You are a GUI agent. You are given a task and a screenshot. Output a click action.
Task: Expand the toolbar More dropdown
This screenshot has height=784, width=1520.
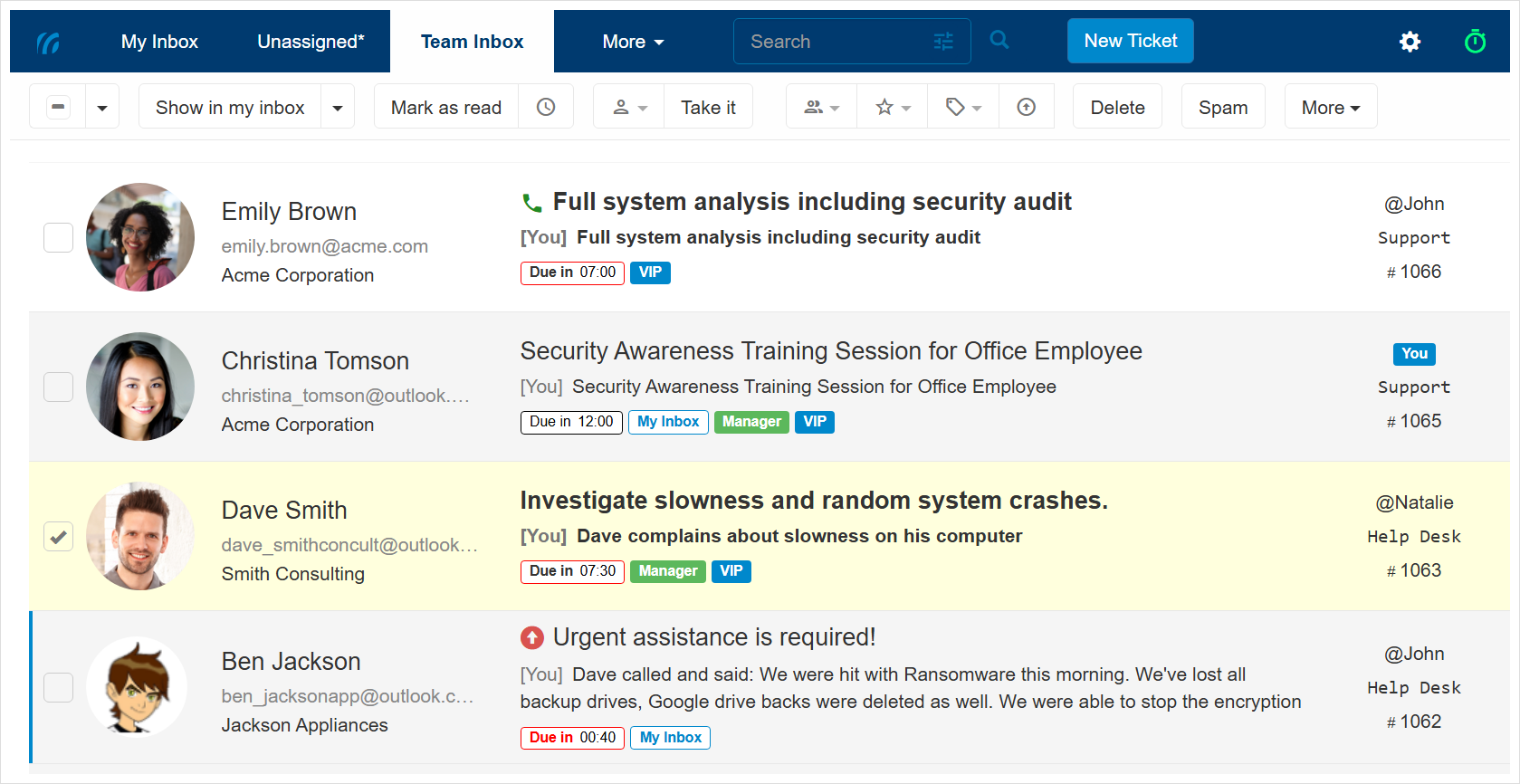(x=1330, y=108)
